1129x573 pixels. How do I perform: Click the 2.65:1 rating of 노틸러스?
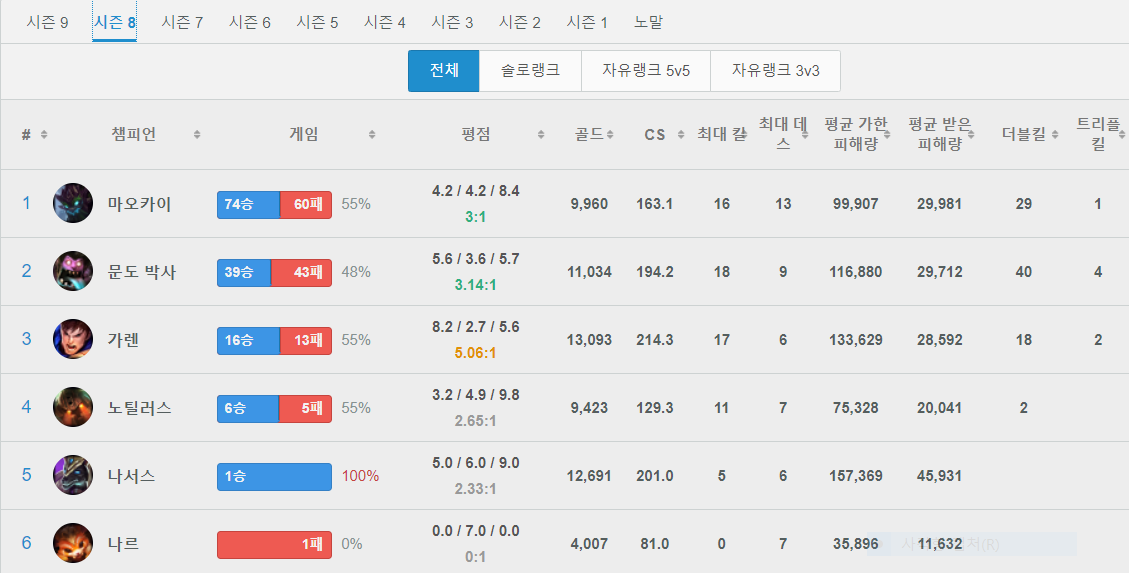coord(475,420)
